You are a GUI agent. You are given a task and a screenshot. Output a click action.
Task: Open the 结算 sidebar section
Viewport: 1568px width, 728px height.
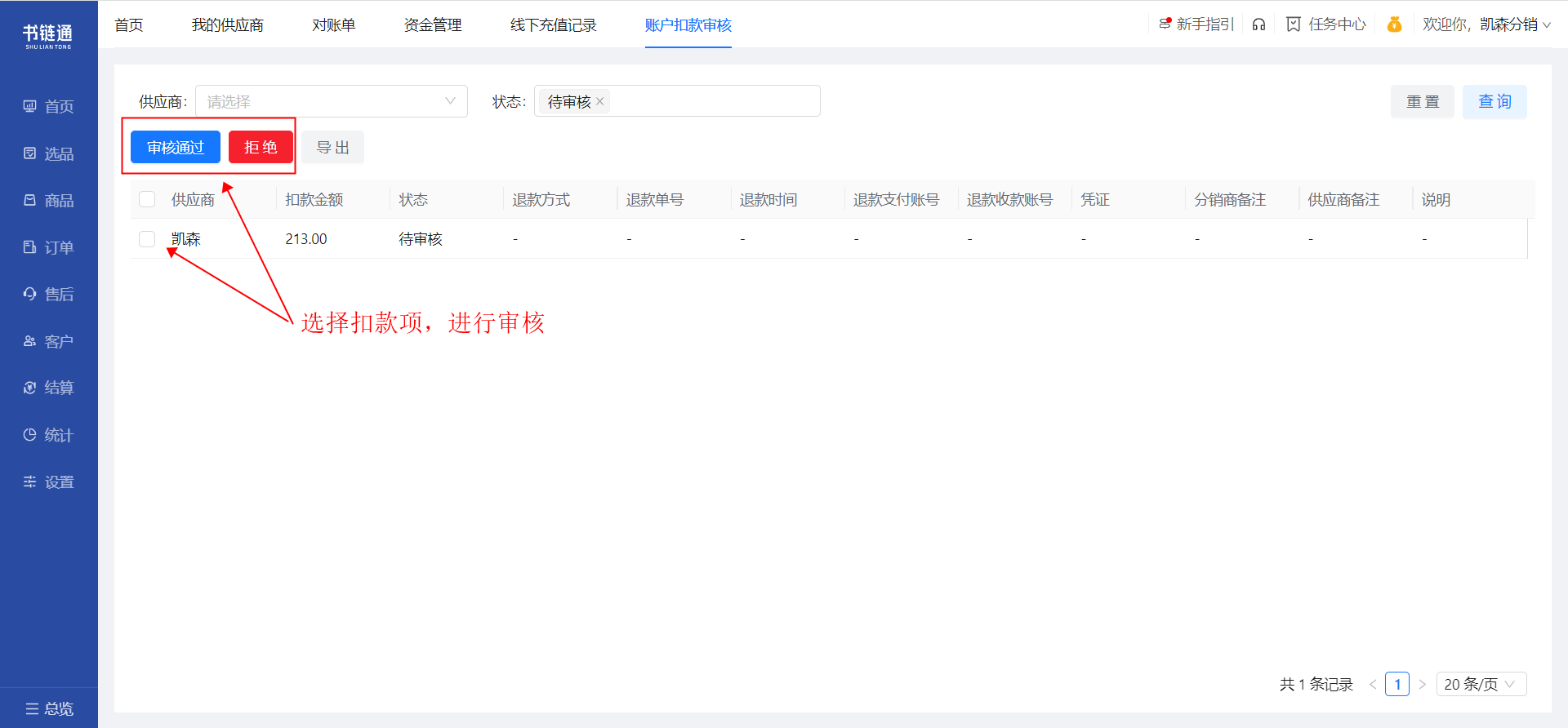pos(49,388)
